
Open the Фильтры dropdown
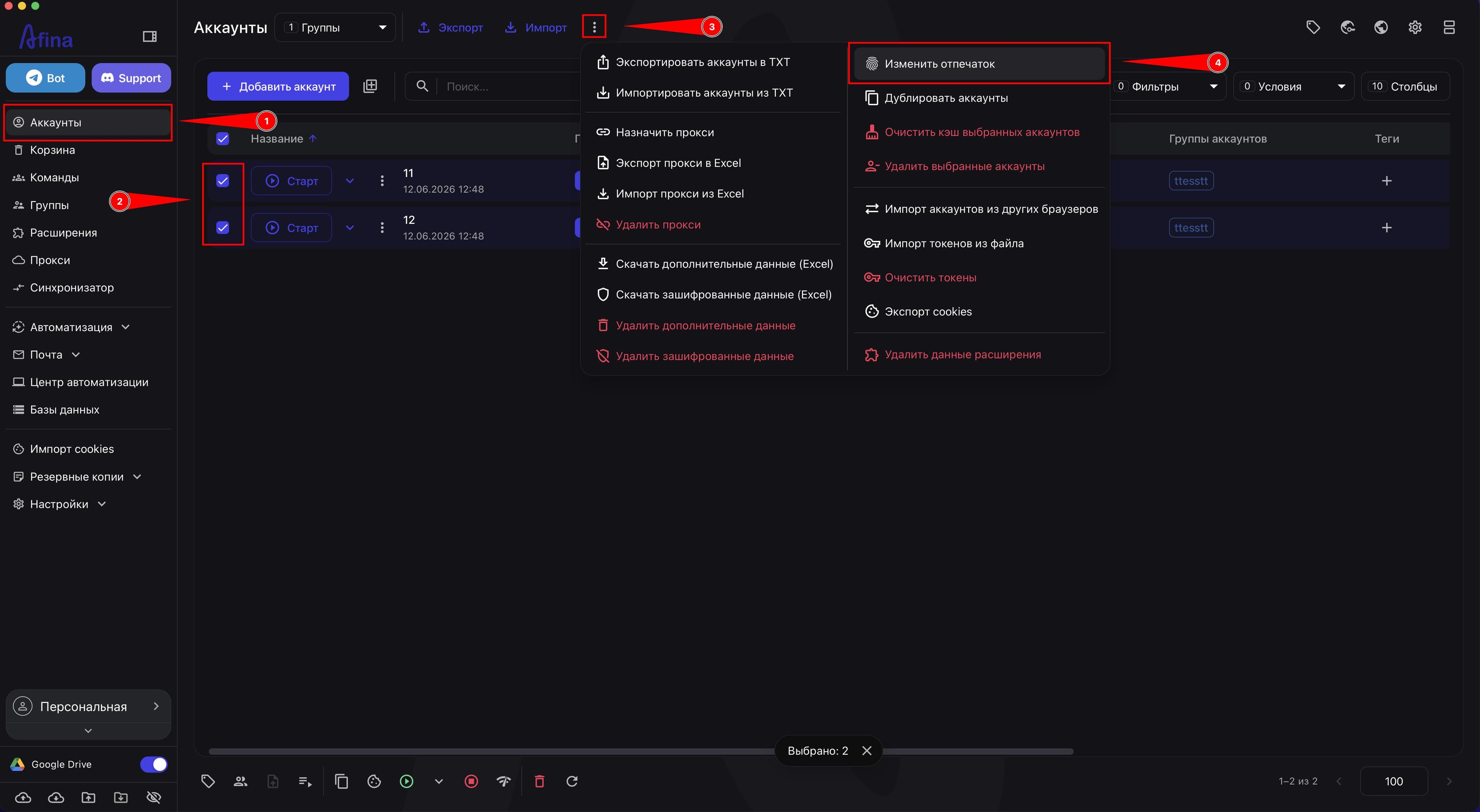(1167, 86)
